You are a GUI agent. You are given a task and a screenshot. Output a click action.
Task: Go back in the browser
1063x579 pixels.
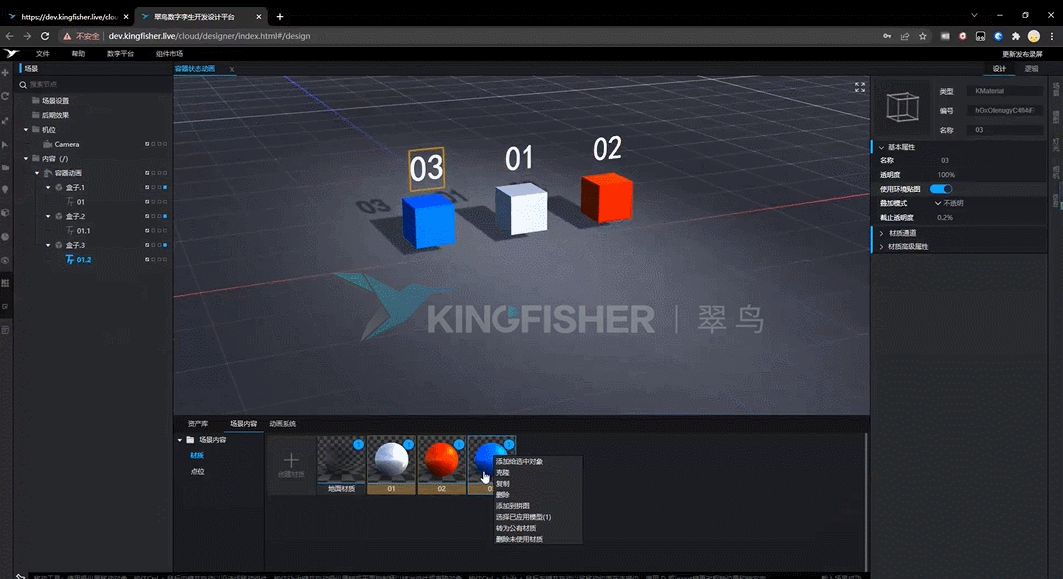tap(9, 36)
